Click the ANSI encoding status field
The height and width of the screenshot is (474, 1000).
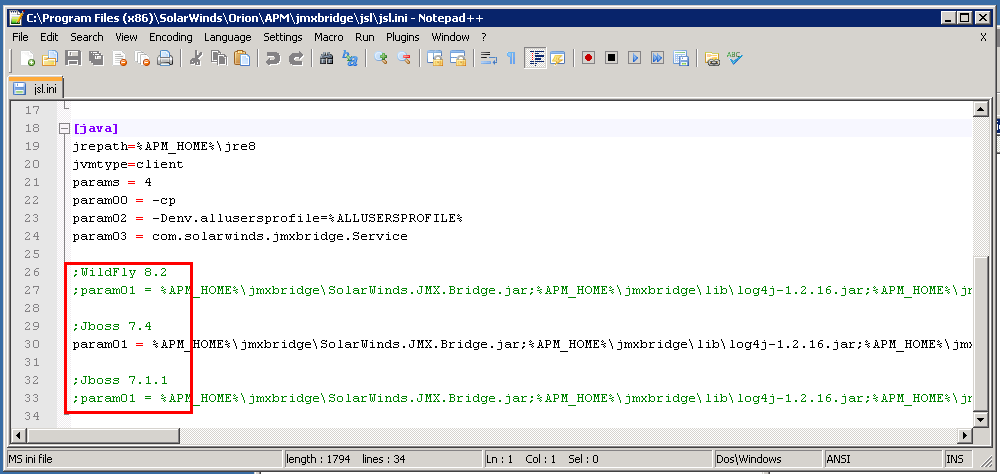point(881,459)
